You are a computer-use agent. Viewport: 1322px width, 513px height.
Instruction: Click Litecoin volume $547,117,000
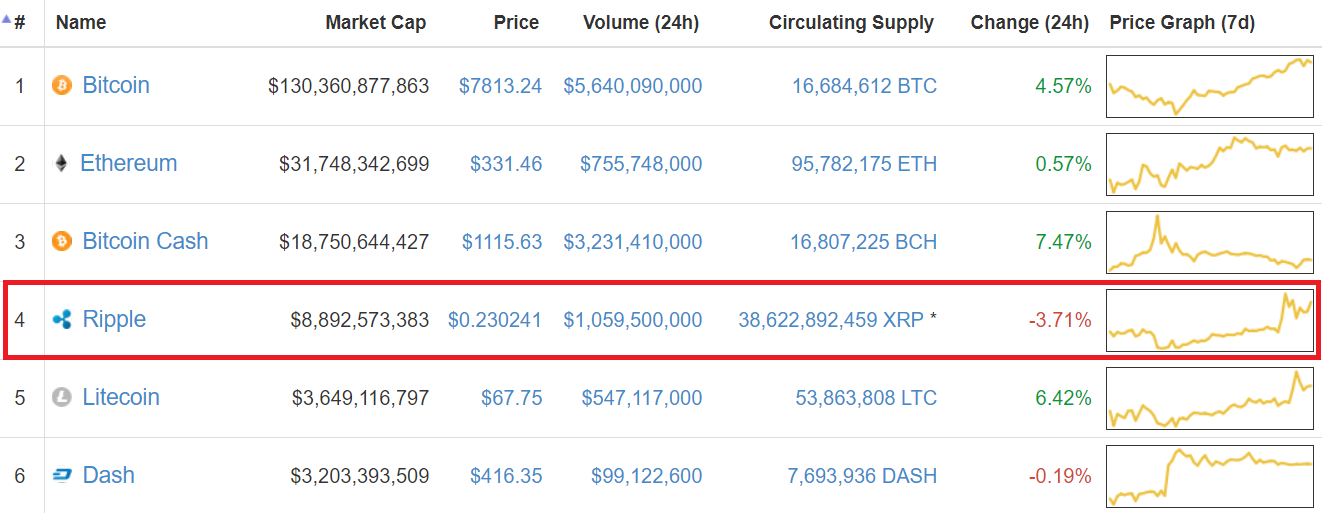pyautogui.click(x=642, y=398)
